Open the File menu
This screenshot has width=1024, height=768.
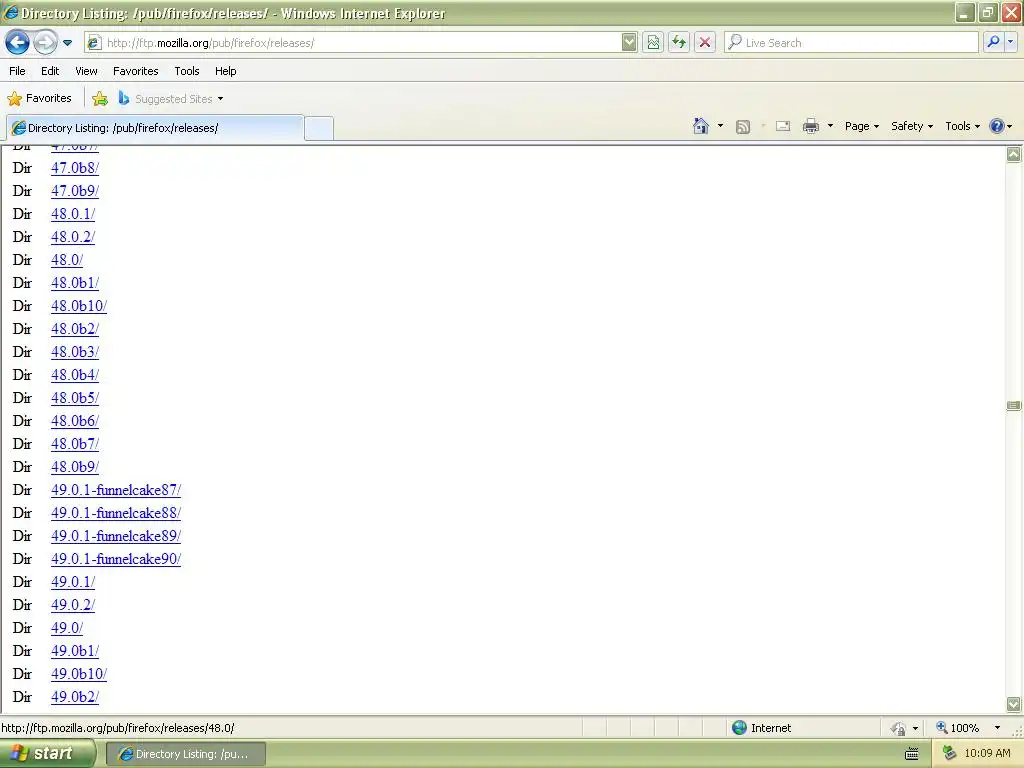click(18, 71)
